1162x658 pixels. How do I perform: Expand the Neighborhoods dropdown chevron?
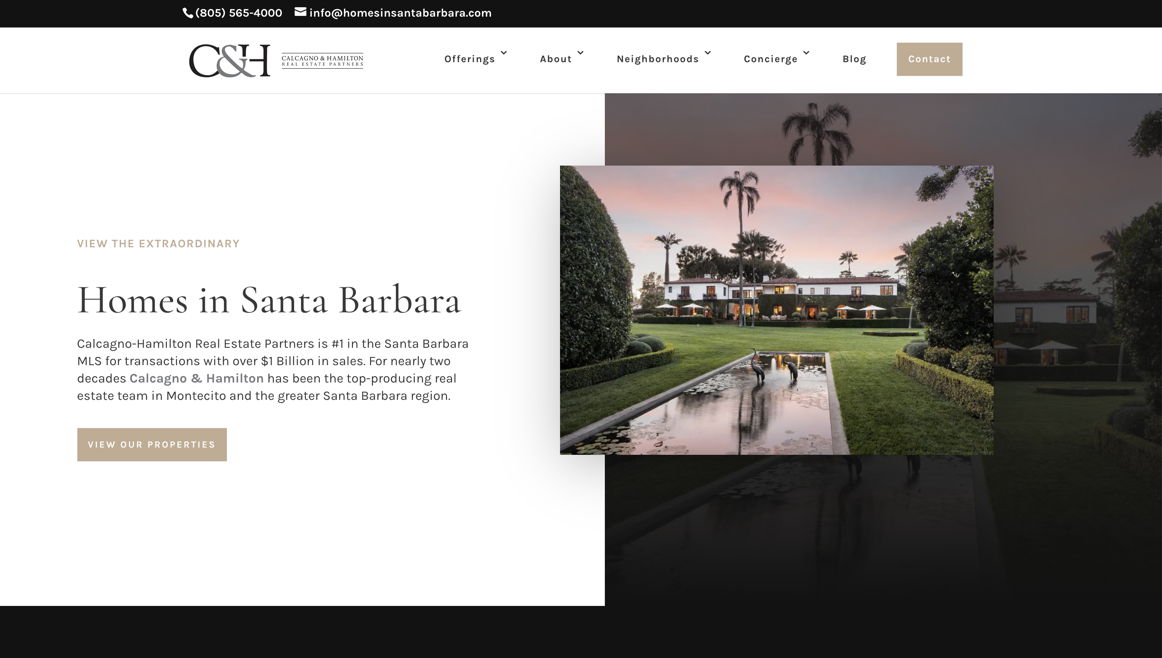click(x=708, y=53)
